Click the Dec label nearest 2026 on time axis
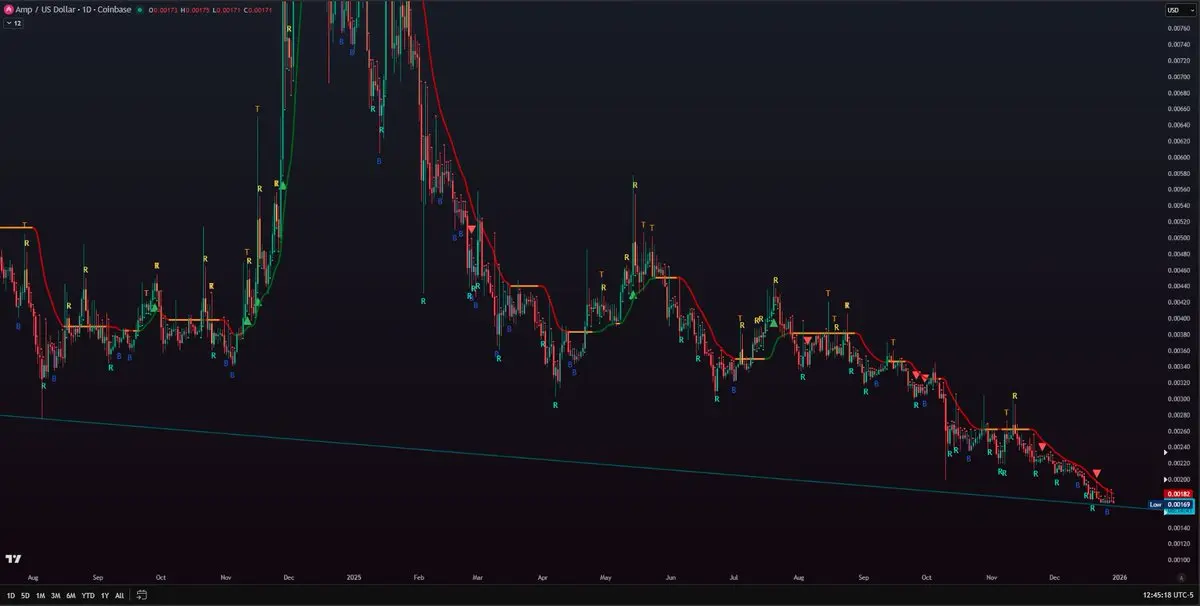This screenshot has width=1200, height=606. (x=1054, y=578)
